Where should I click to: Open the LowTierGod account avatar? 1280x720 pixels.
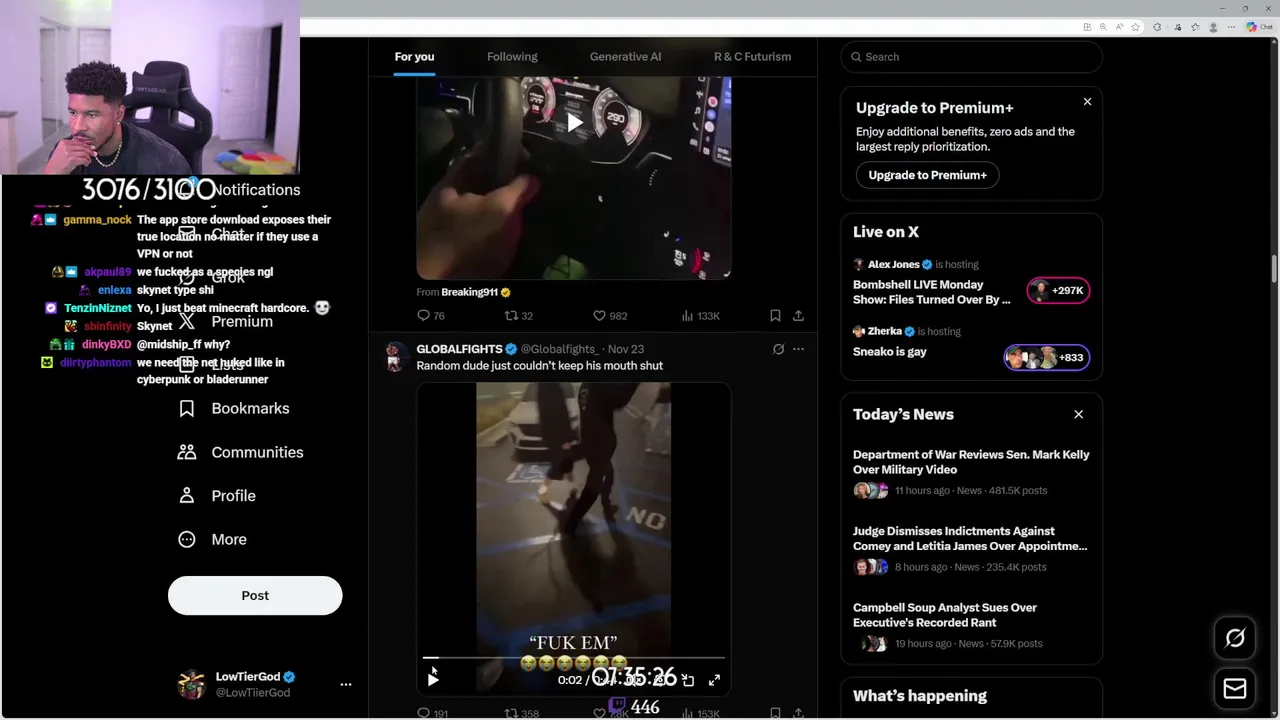click(191, 685)
